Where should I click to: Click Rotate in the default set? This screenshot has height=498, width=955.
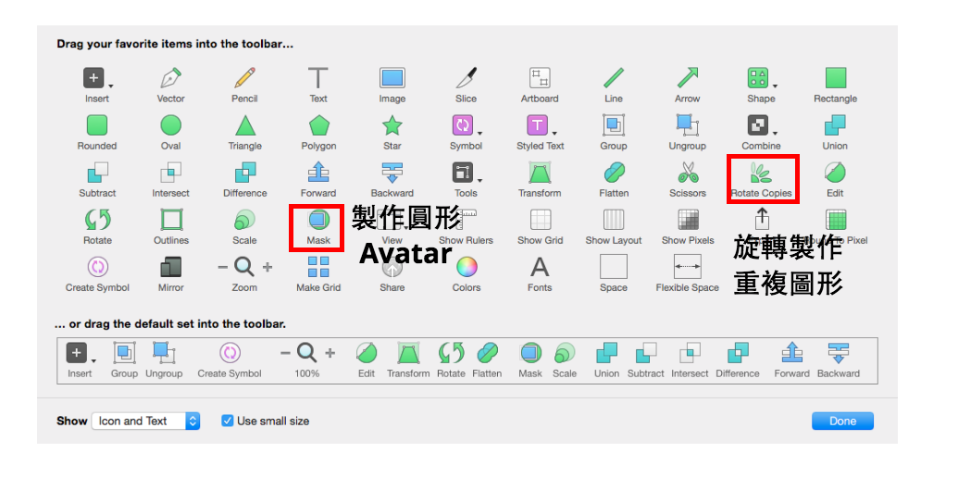(451, 360)
